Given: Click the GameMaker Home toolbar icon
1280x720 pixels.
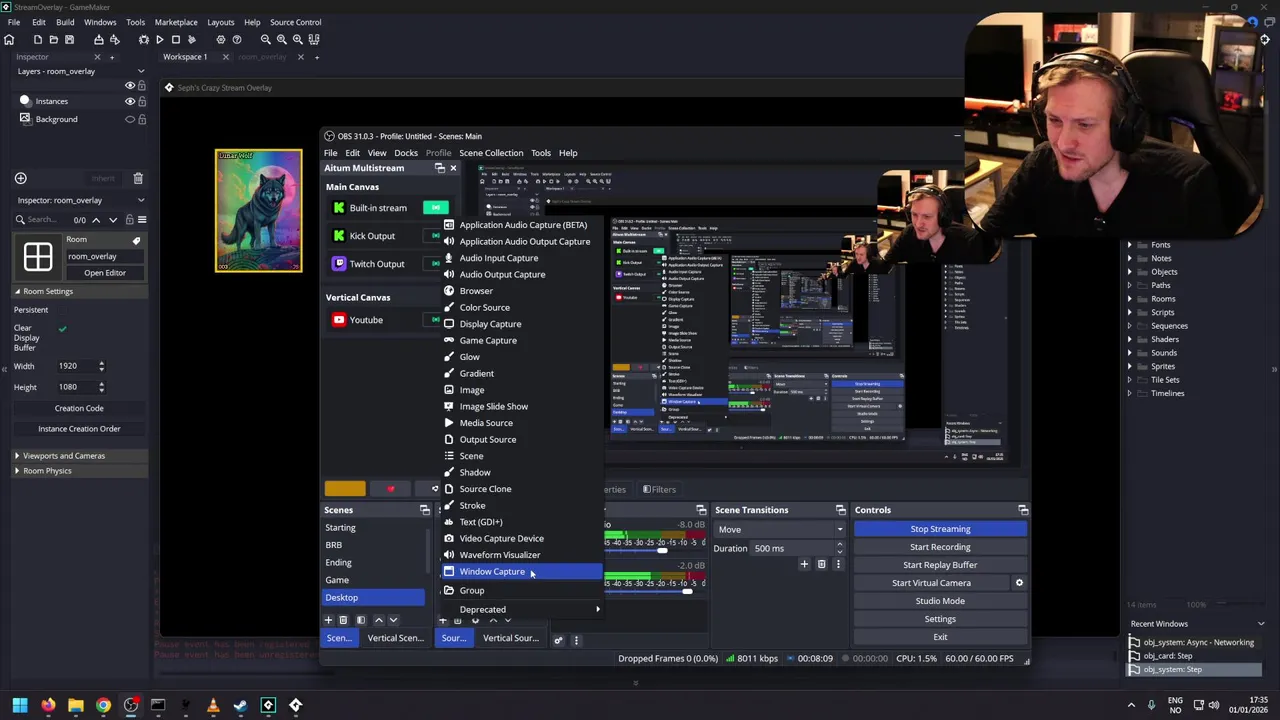Looking at the screenshot, I should pos(9,39).
